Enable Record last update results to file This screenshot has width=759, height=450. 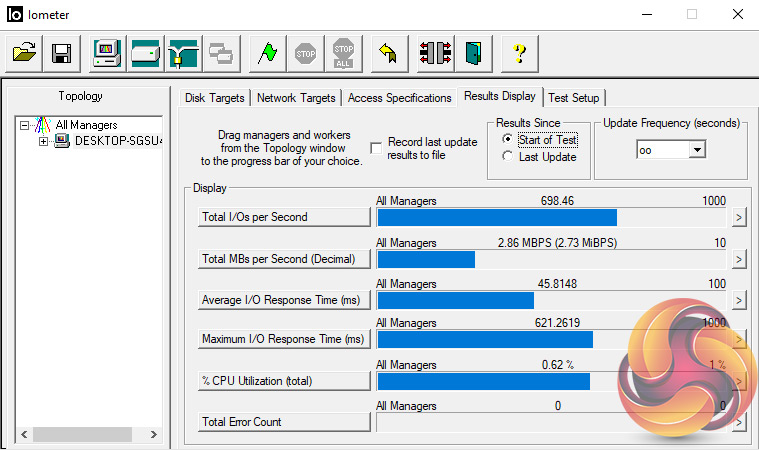pyautogui.click(x=376, y=148)
